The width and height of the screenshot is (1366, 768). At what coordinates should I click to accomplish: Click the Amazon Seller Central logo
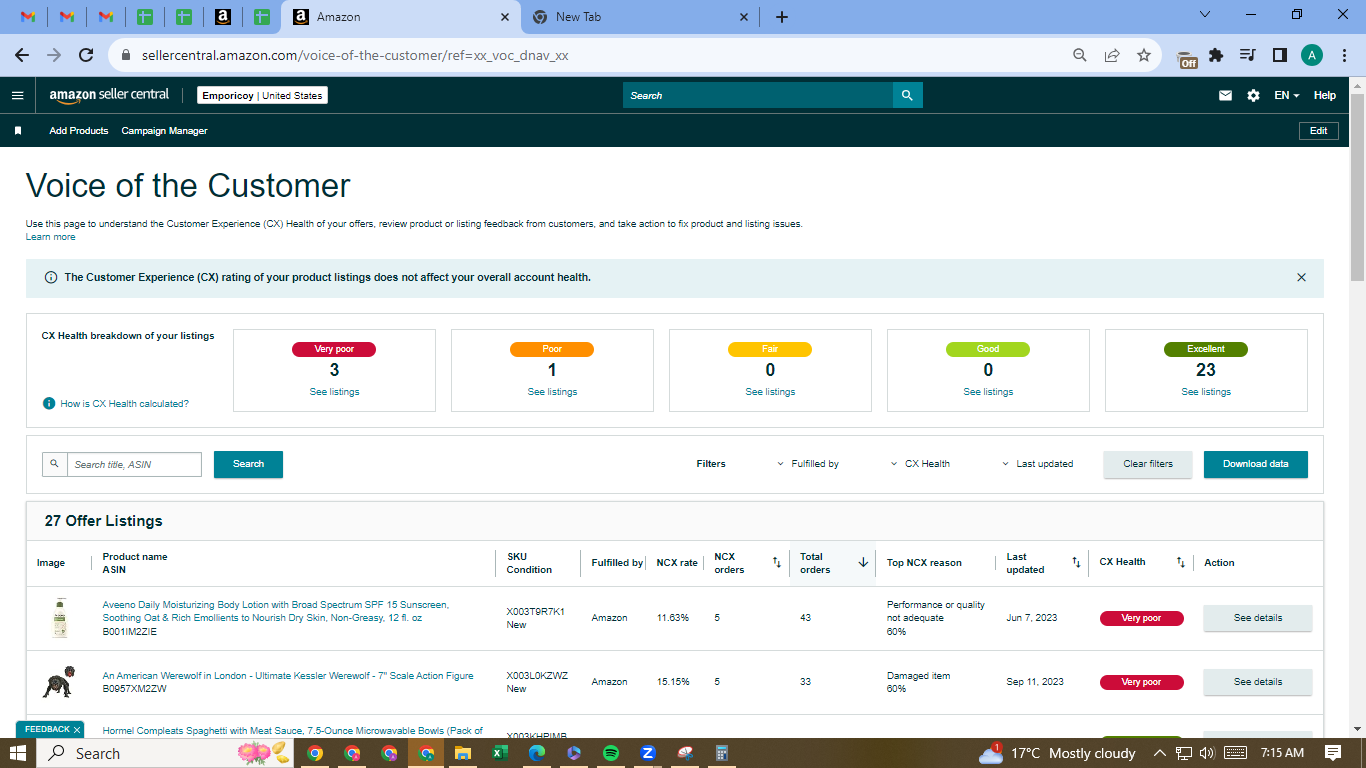109,95
